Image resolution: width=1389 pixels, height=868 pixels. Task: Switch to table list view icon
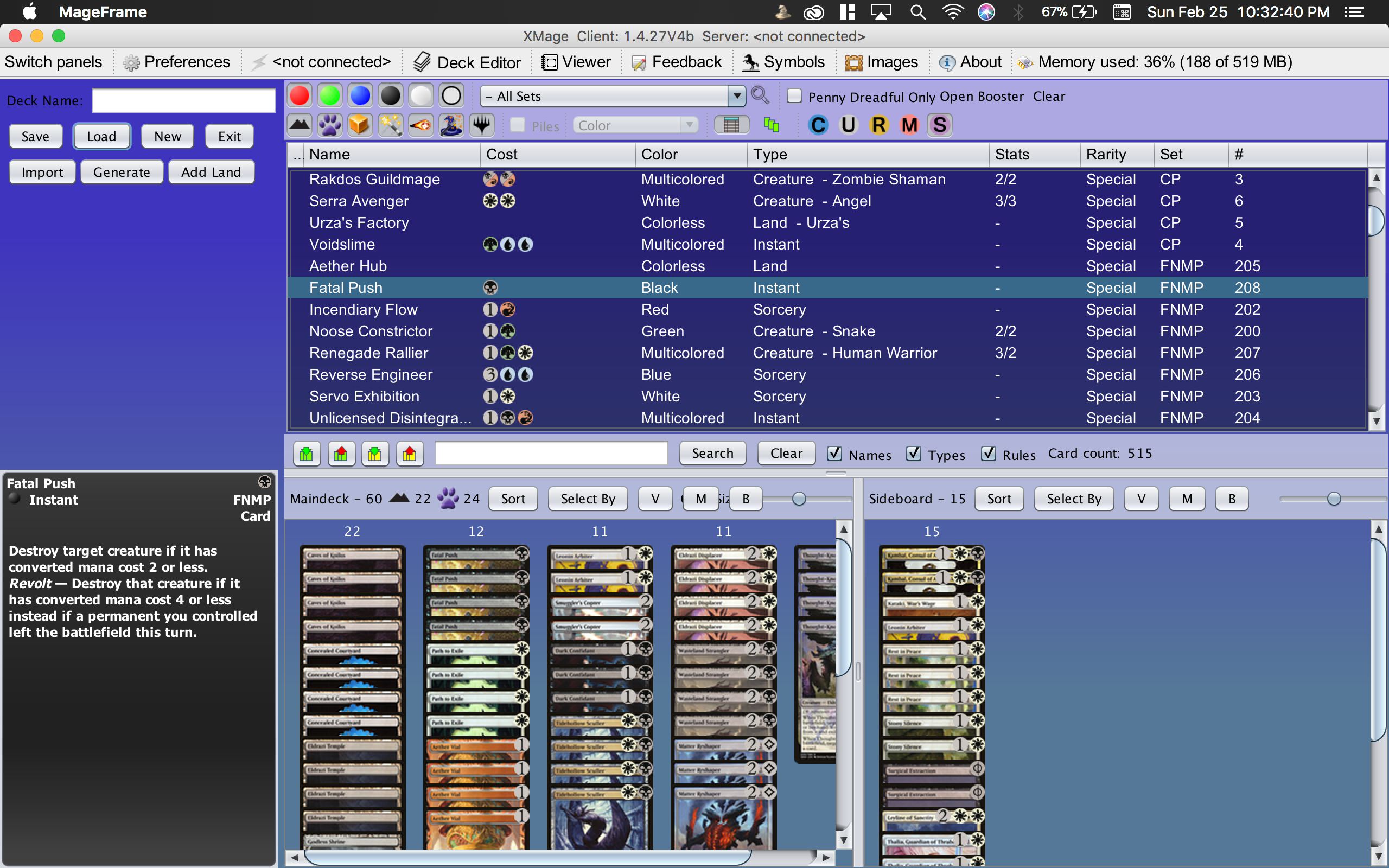[731, 125]
